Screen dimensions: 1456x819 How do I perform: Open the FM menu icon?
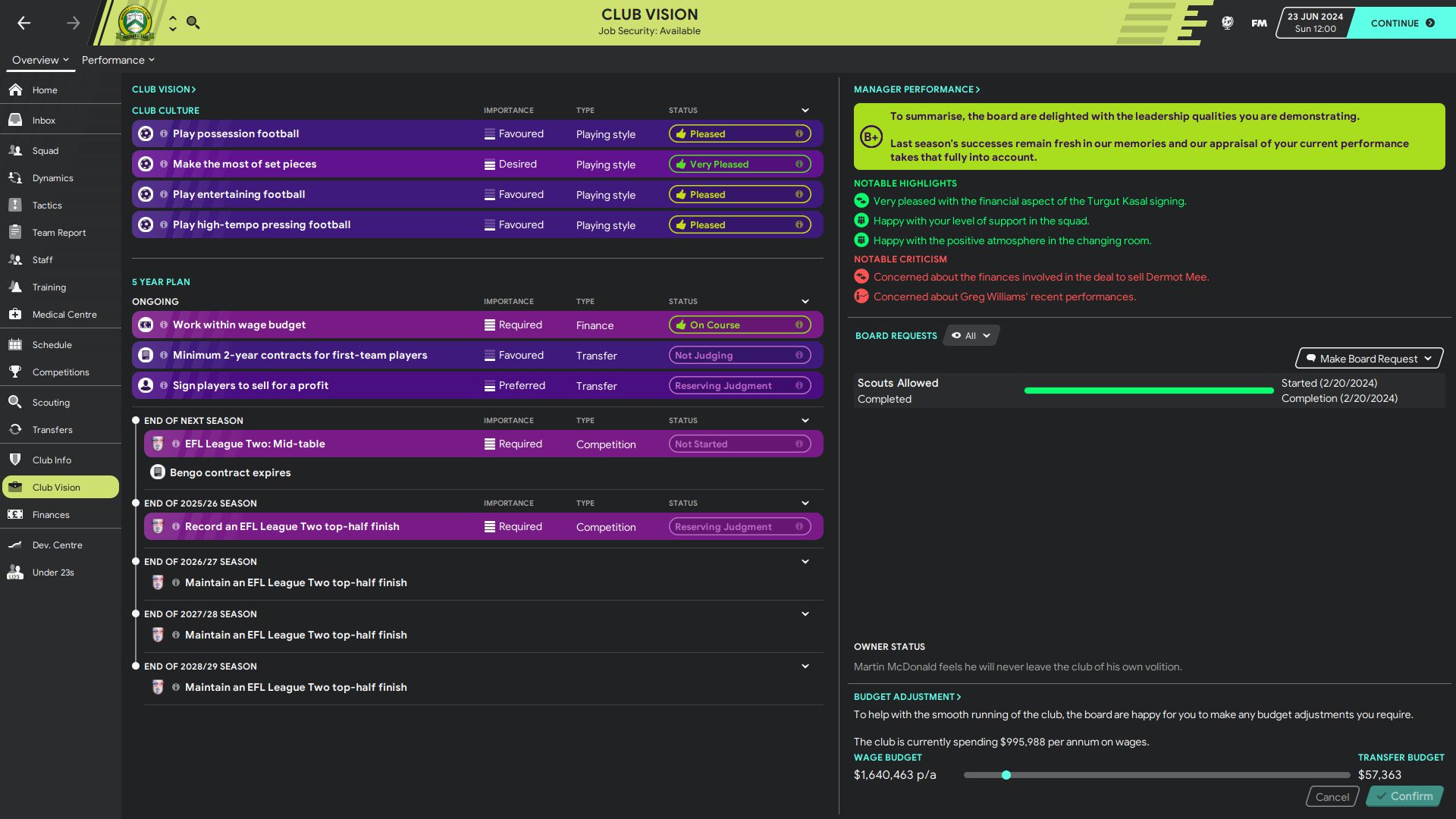coord(1259,23)
